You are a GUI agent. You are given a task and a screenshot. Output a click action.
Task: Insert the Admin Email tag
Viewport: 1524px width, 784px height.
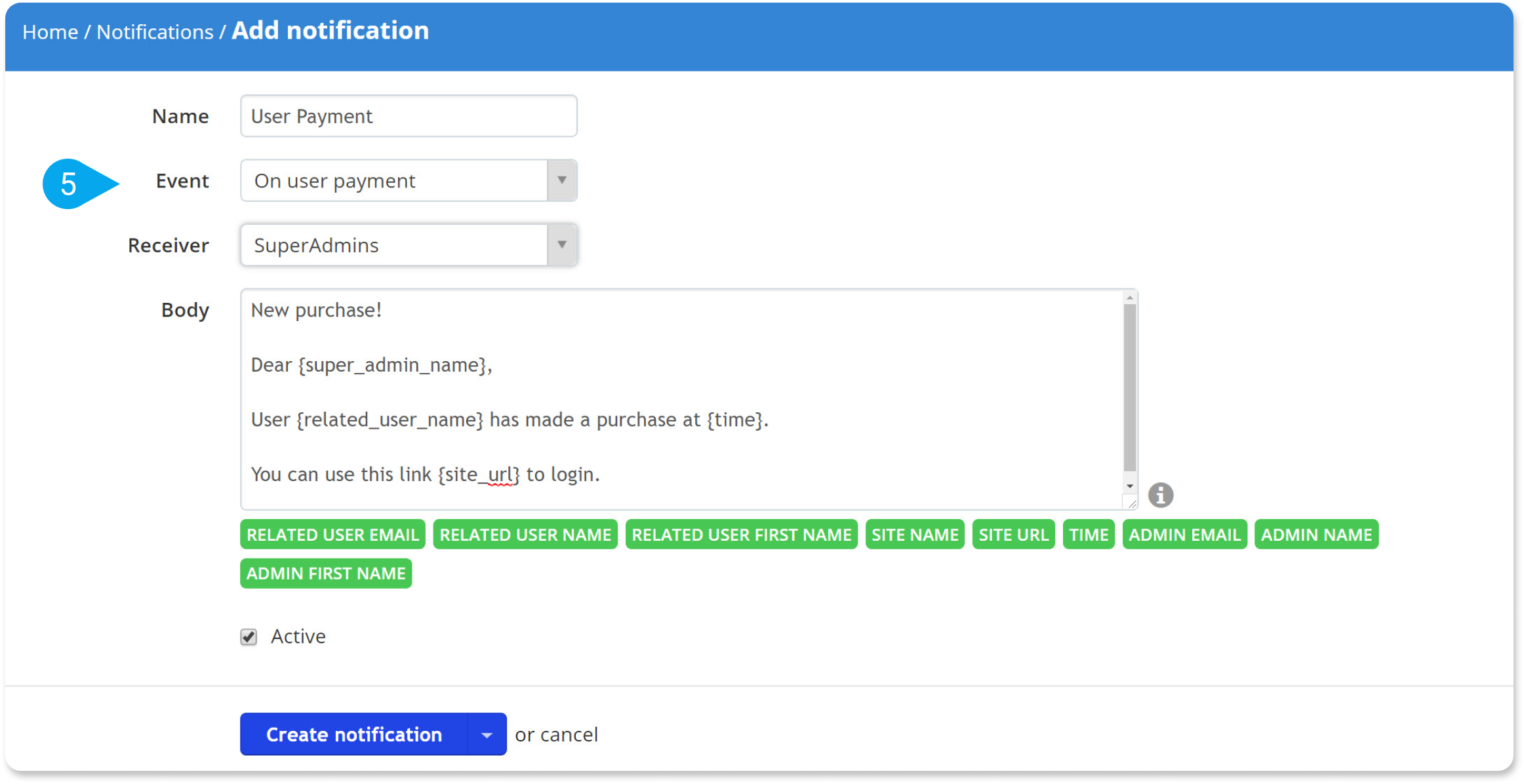coord(1184,535)
